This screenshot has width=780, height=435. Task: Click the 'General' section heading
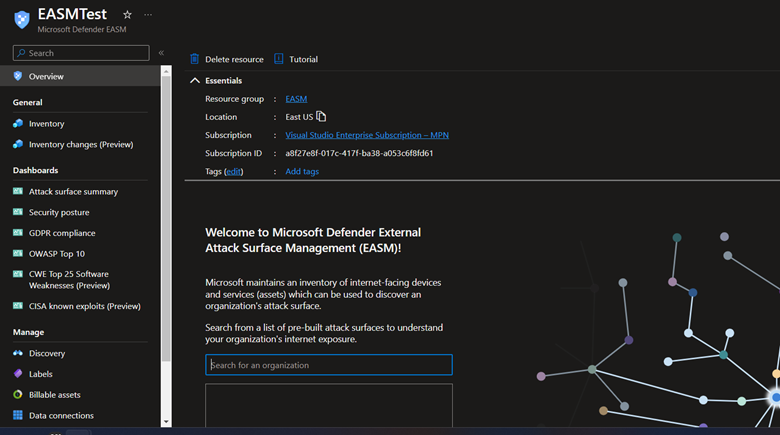pyautogui.click(x=27, y=102)
